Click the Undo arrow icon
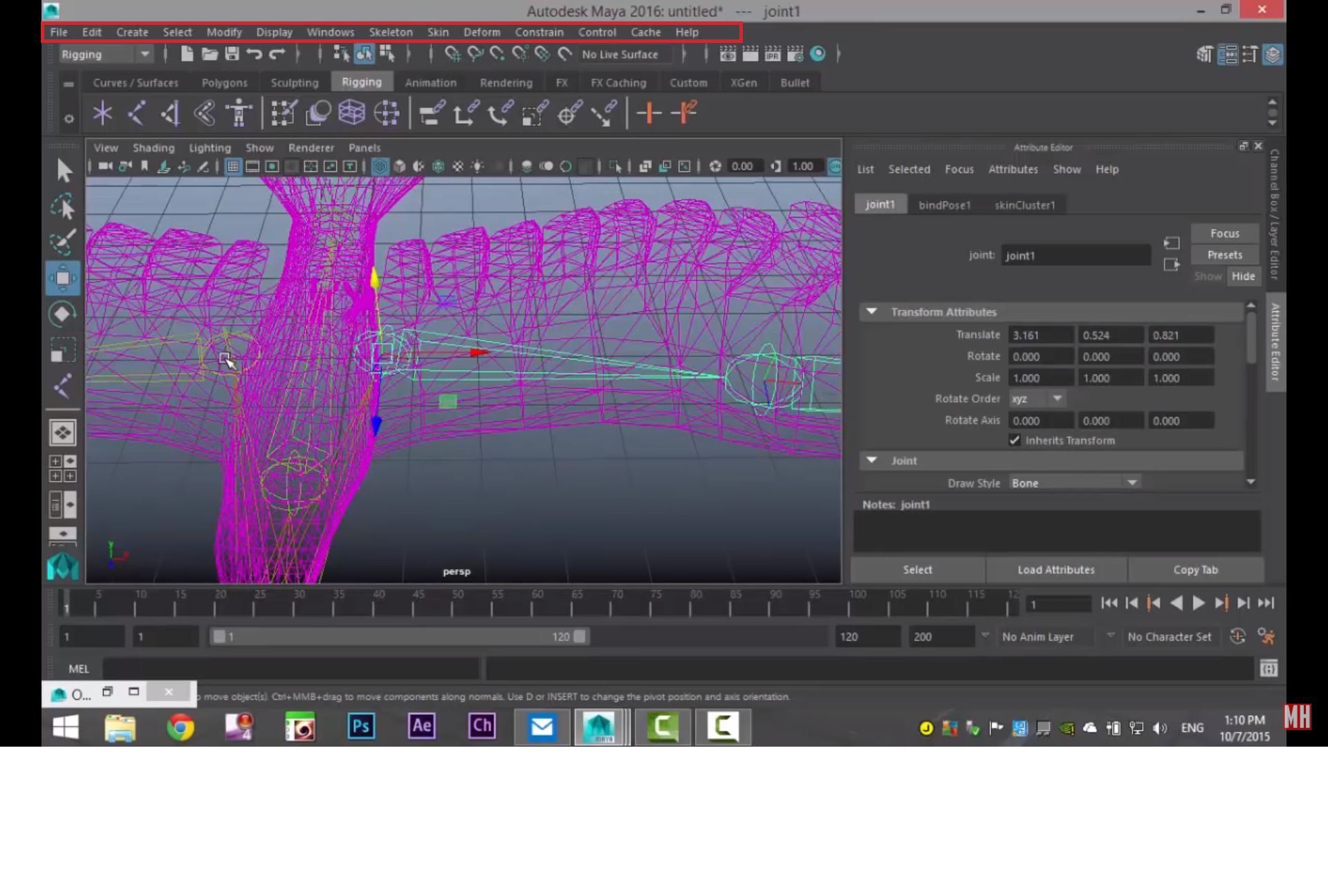 (254, 54)
